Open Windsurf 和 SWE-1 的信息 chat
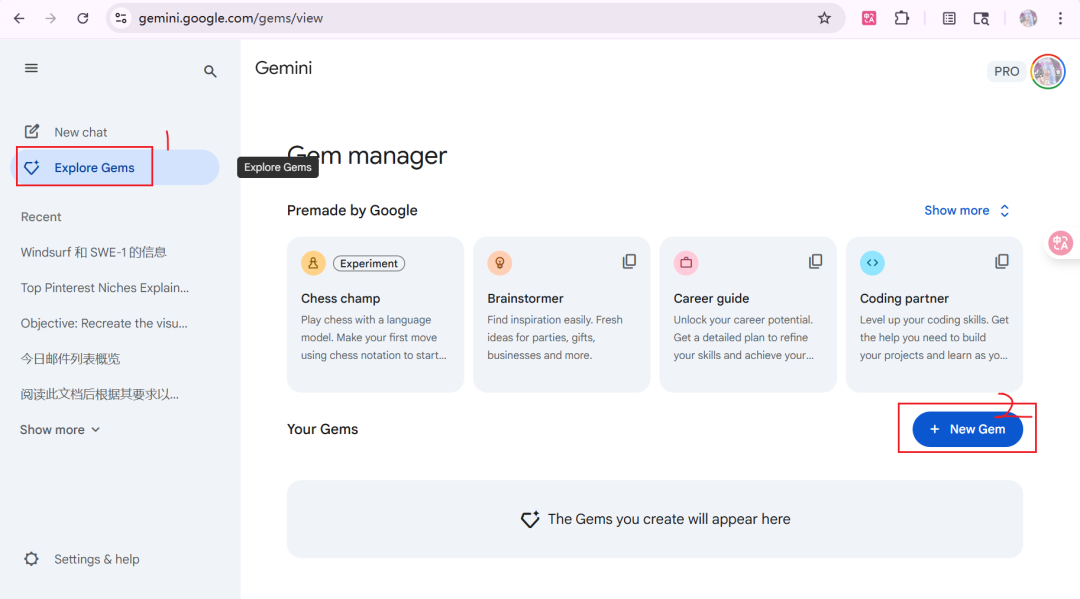This screenshot has width=1080, height=599. coord(94,252)
